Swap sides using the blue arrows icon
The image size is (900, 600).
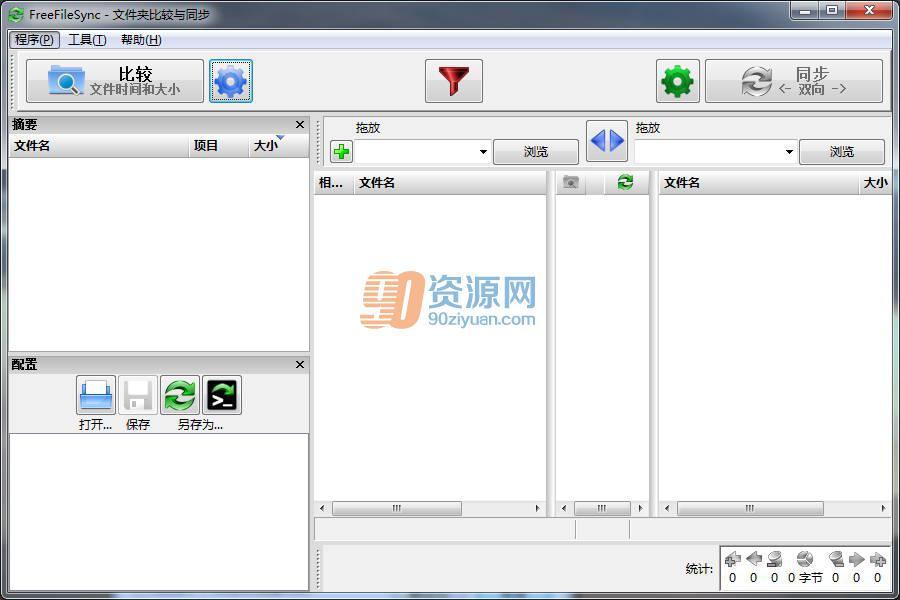[x=607, y=141]
